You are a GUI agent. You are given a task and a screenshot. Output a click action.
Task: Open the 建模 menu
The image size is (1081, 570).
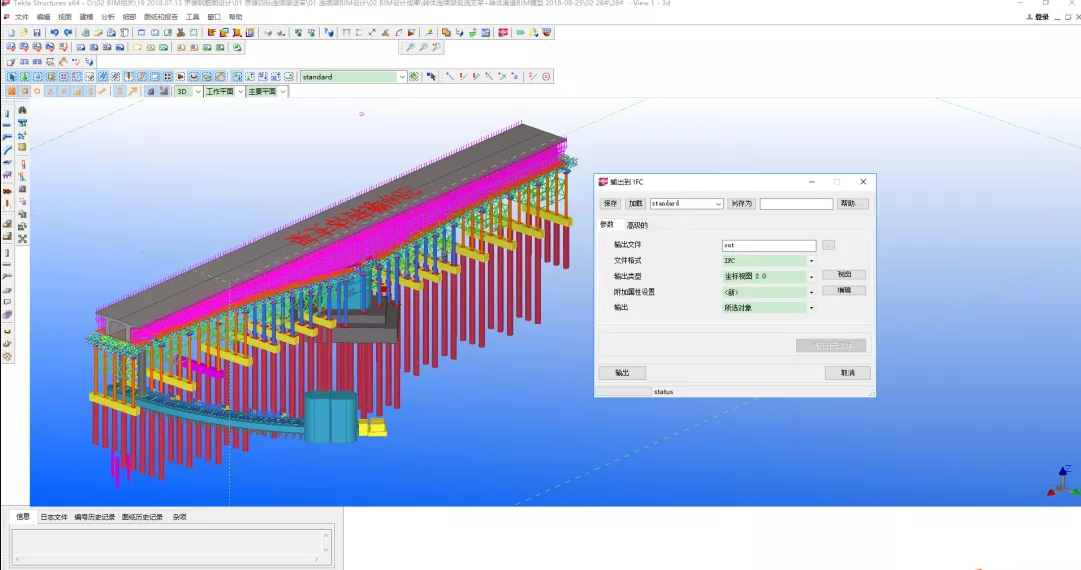(x=86, y=17)
